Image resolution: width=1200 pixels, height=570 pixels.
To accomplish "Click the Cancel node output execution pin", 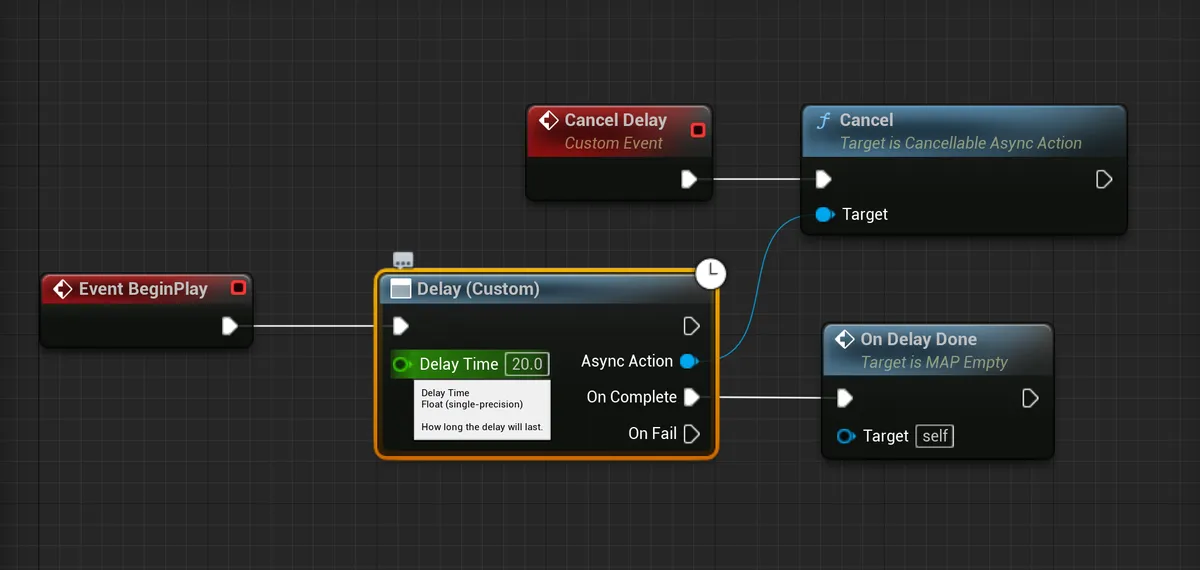I will [x=1104, y=179].
